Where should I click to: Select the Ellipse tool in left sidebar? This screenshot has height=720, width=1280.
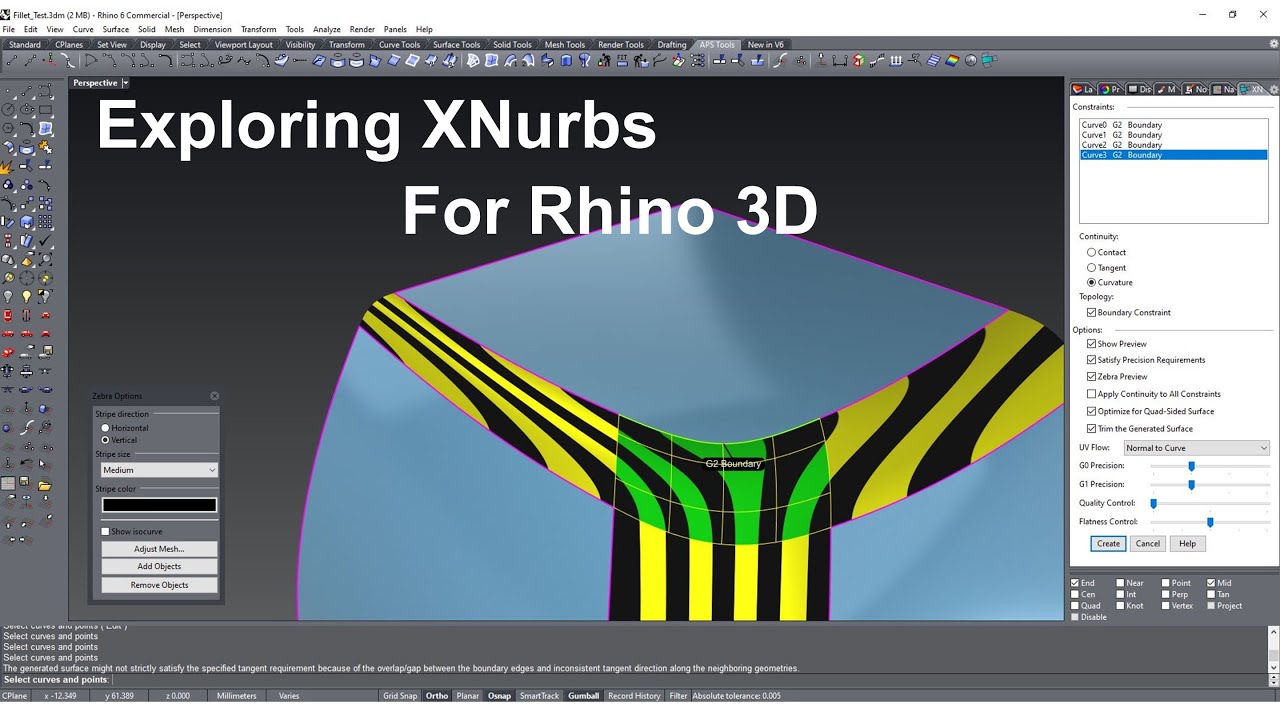click(27, 109)
